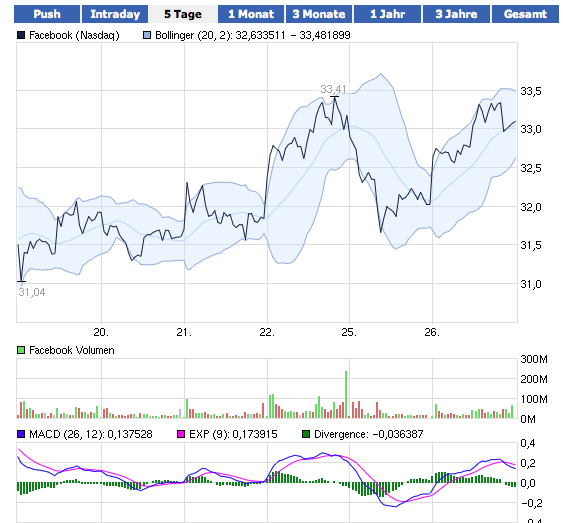
Task: Click the 0M volume axis label
Action: click(528, 419)
